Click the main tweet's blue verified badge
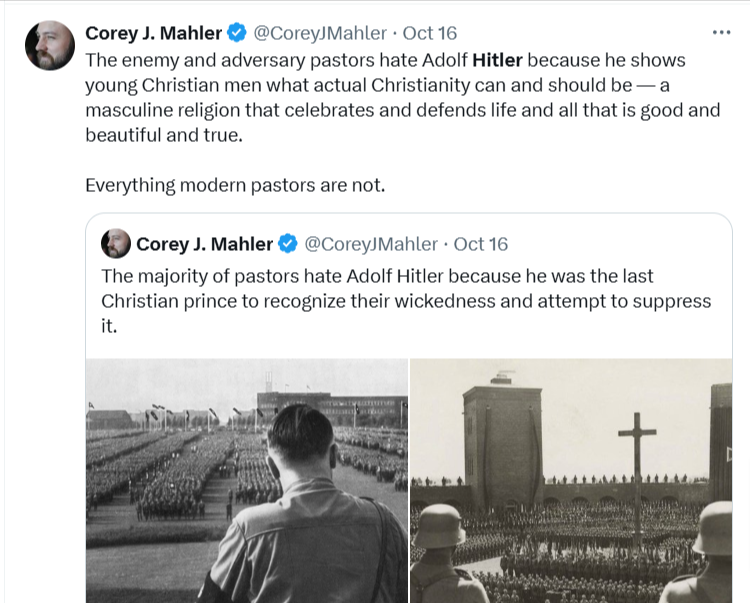This screenshot has width=750, height=603. coord(235,33)
